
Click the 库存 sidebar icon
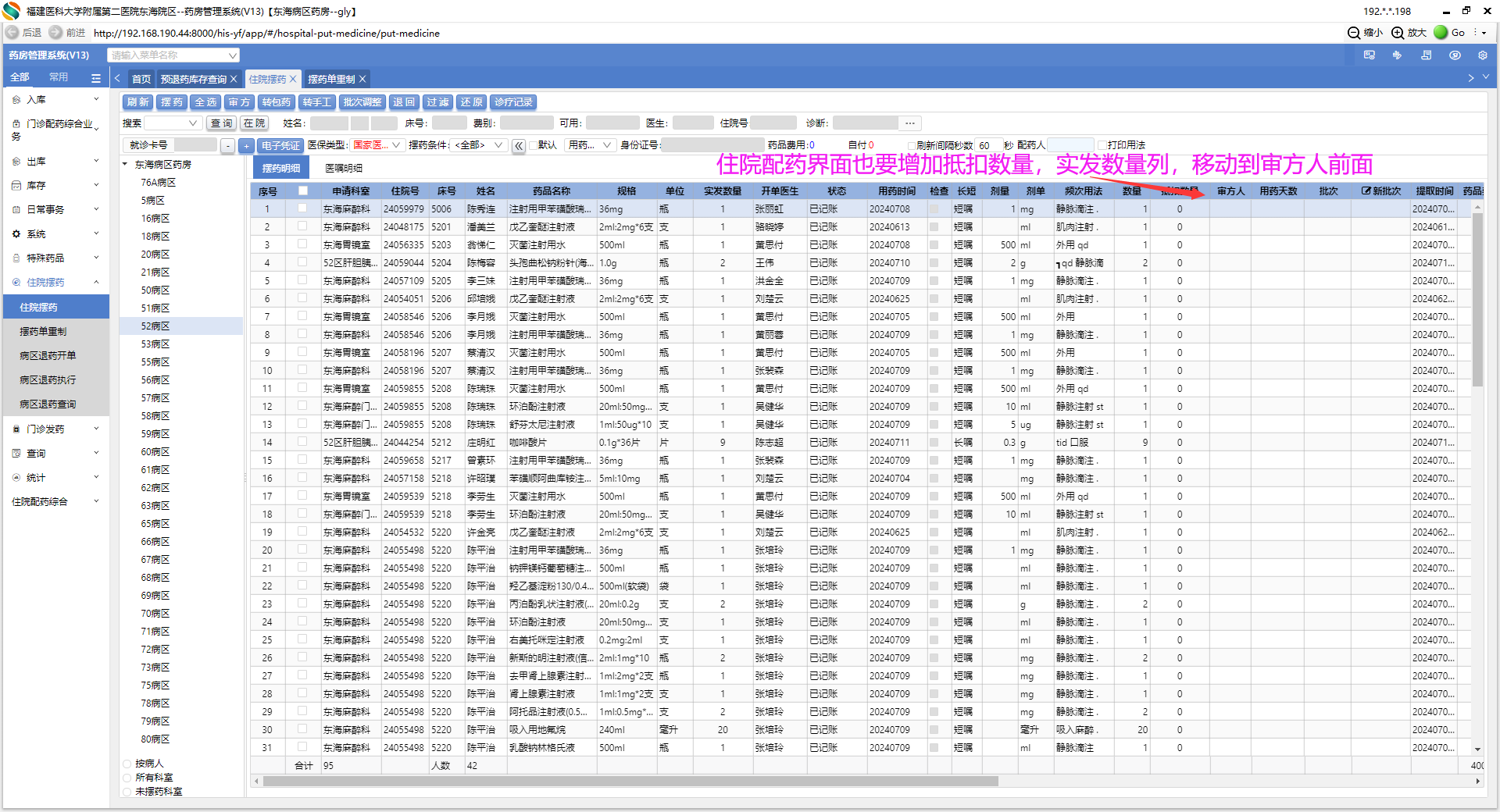tap(16, 186)
